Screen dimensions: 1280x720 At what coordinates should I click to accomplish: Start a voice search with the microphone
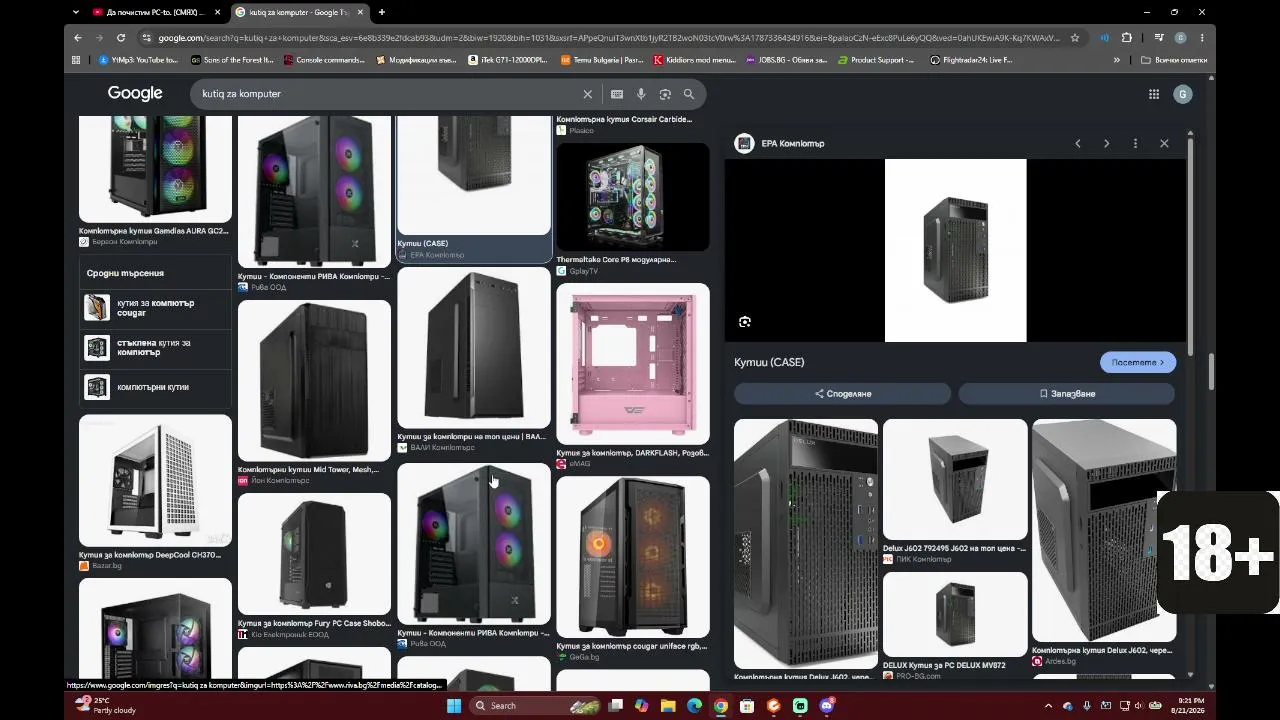pyautogui.click(x=641, y=94)
